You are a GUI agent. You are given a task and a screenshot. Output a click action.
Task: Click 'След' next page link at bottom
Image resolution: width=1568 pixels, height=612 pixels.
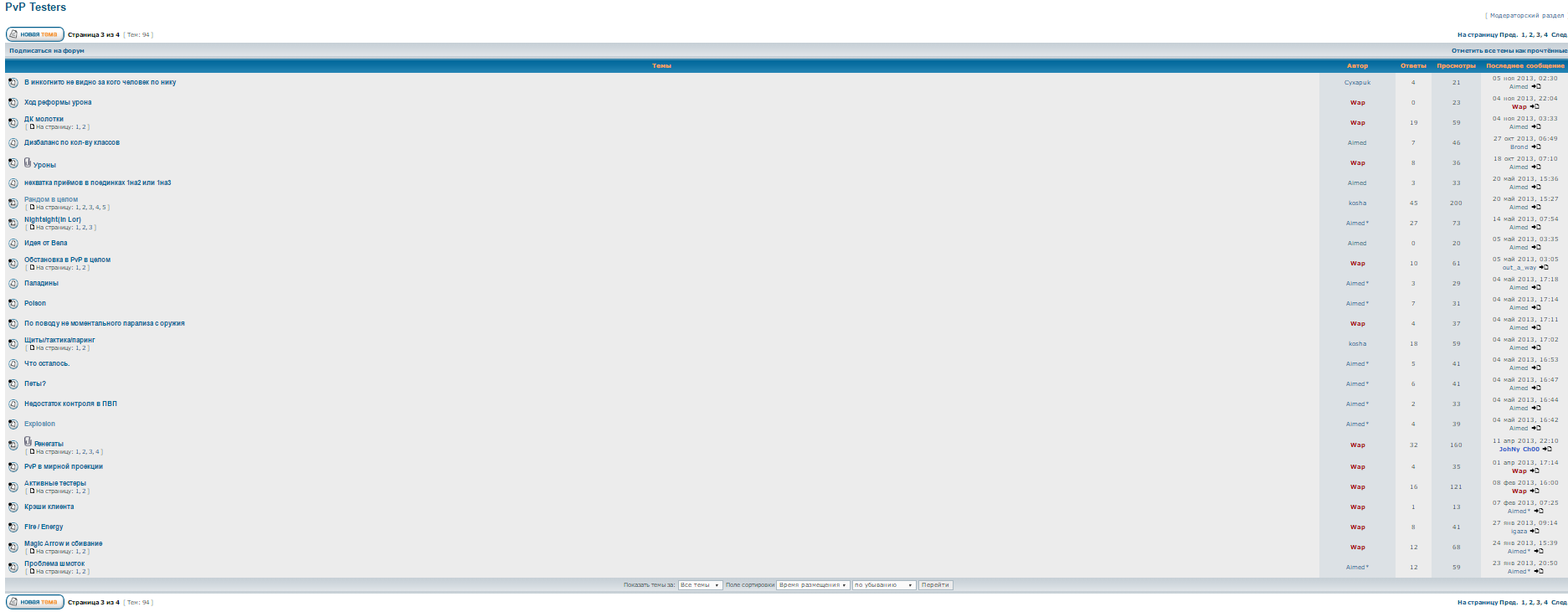(x=1558, y=603)
